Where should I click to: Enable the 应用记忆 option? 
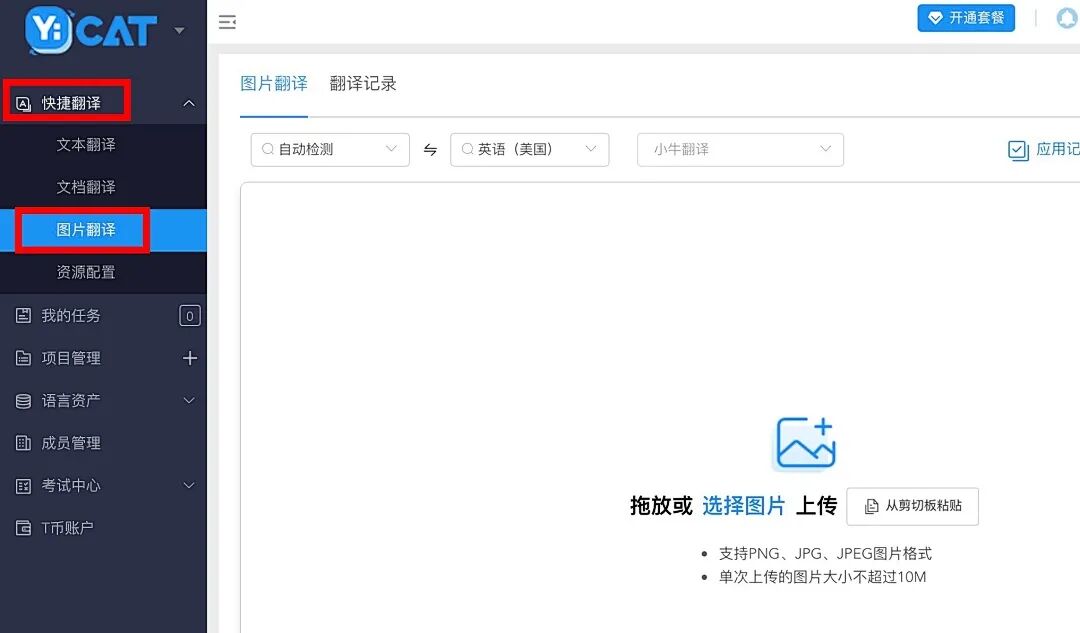(1018, 150)
